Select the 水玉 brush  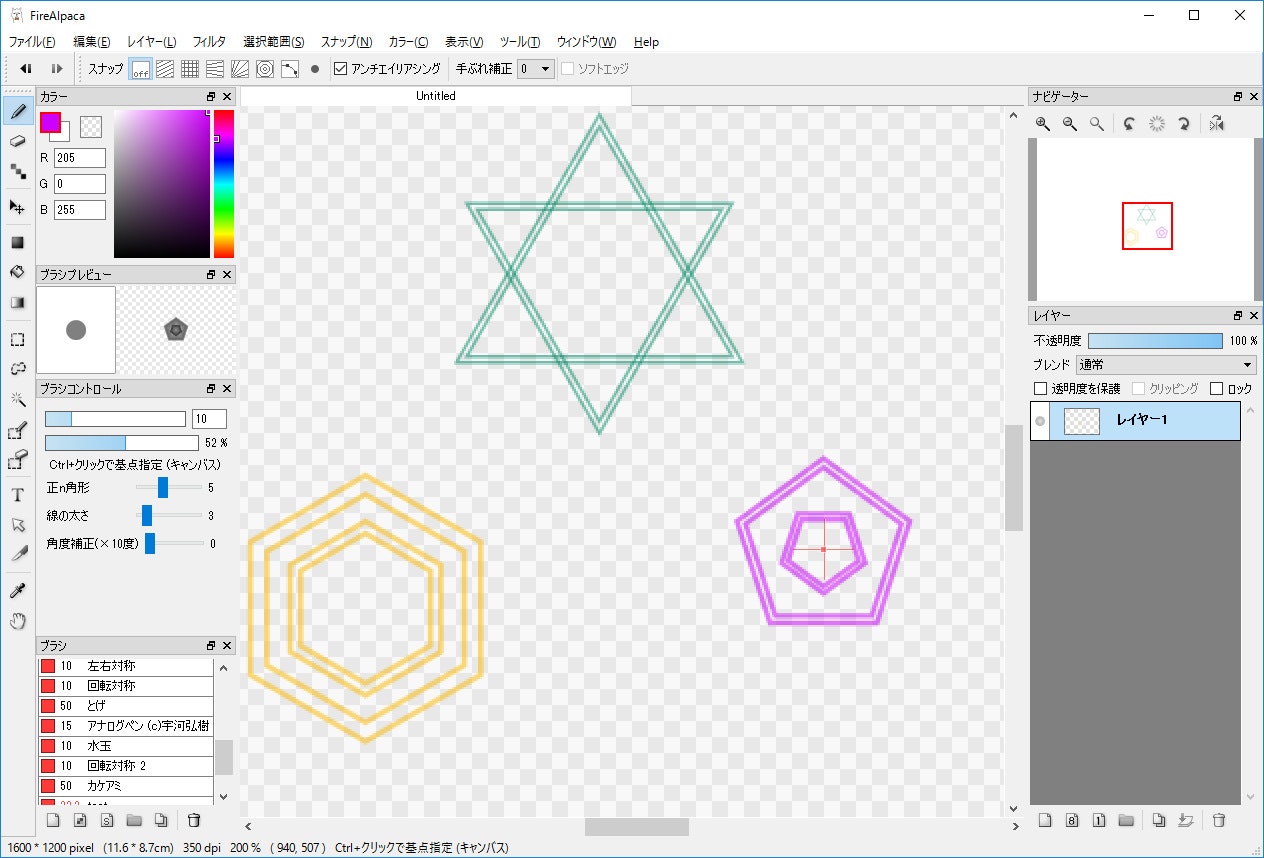point(125,746)
